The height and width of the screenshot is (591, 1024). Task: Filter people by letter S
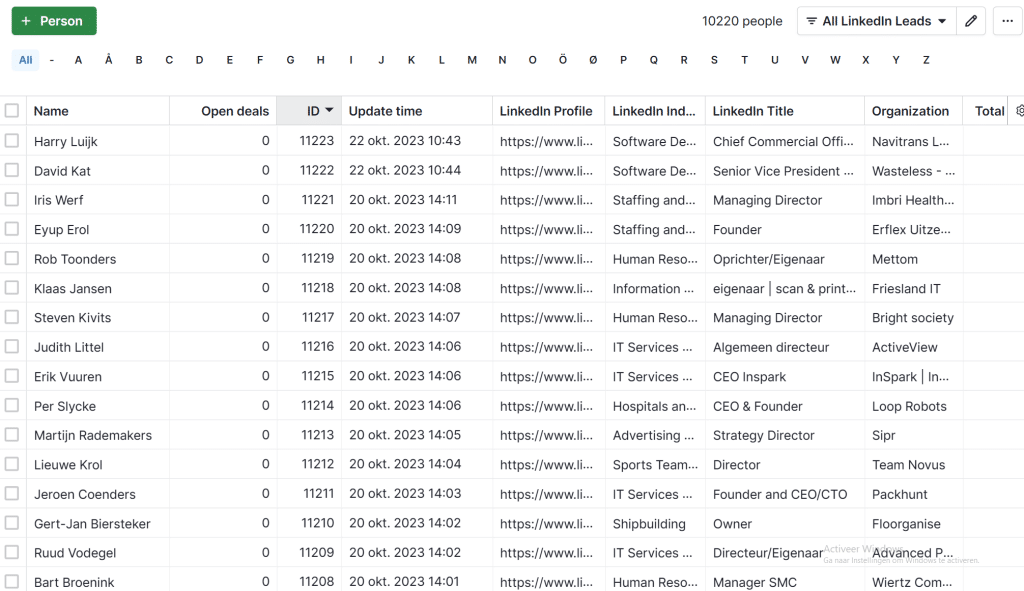click(714, 60)
